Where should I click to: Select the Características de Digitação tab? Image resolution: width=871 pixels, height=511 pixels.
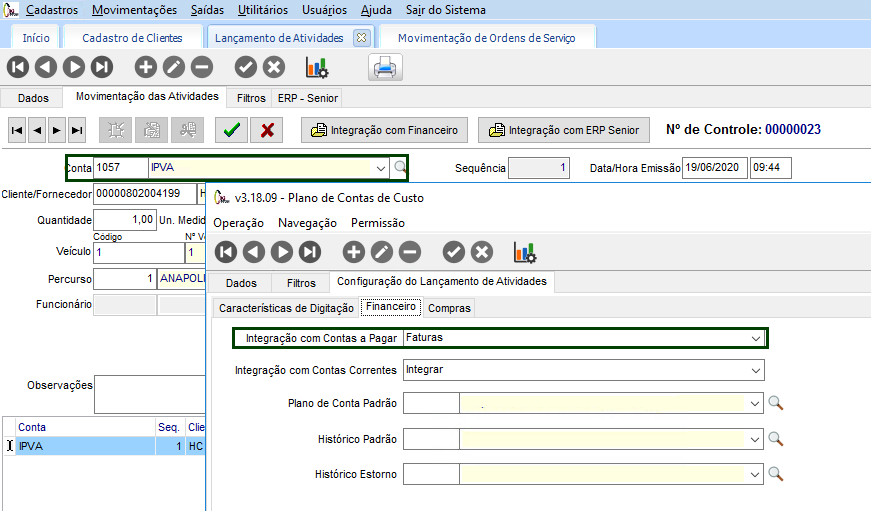point(285,308)
